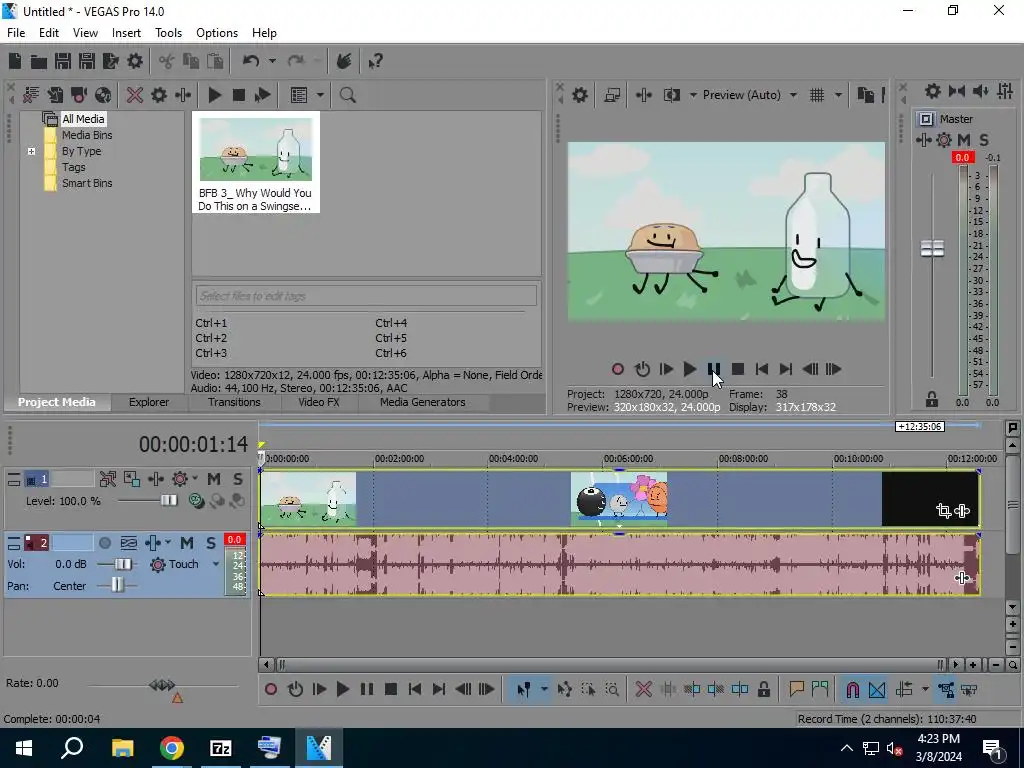Click the What's This help icon
This screenshot has width=1024, height=768.
coord(376,61)
